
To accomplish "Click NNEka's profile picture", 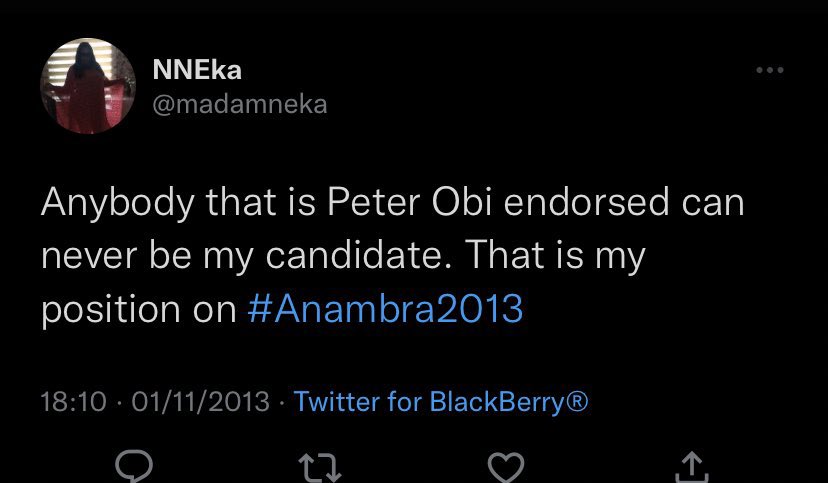I will tap(88, 87).
